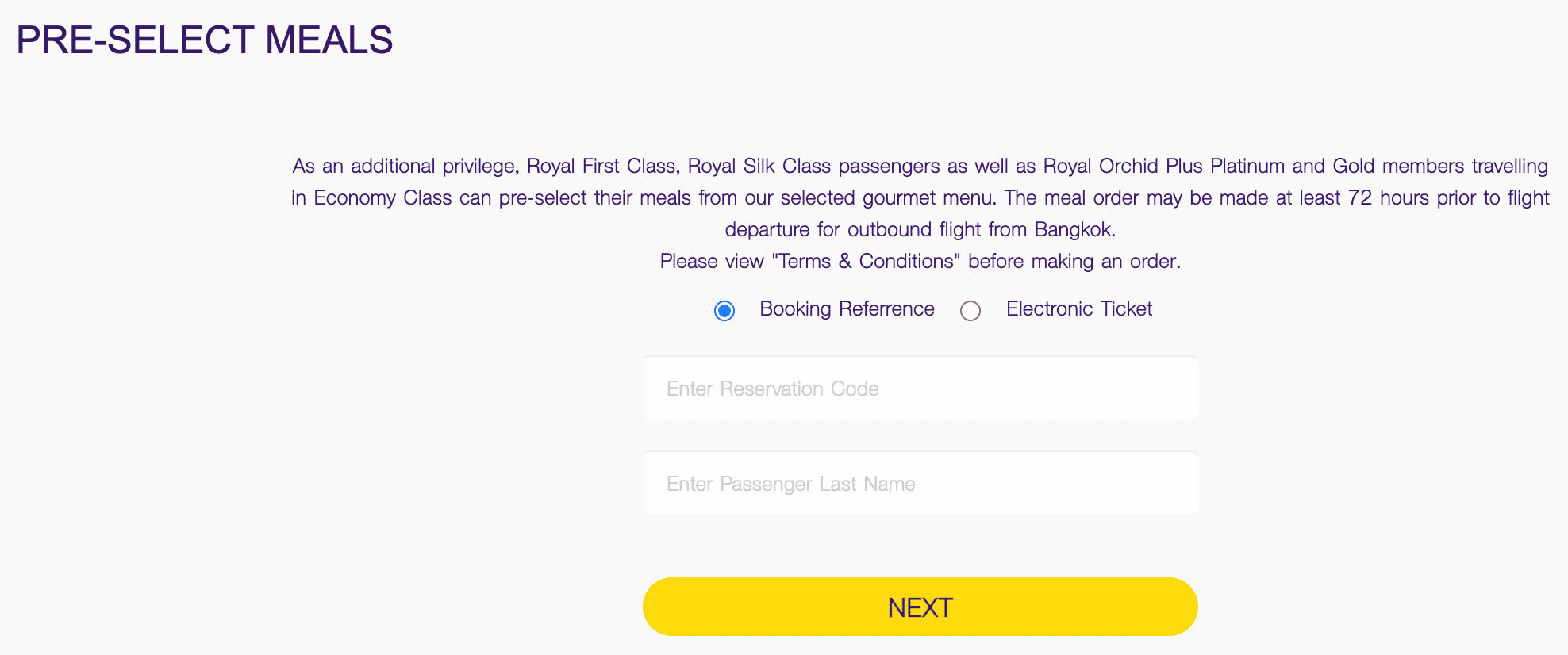Click the line starting "As an additional privilege"

click(920, 167)
